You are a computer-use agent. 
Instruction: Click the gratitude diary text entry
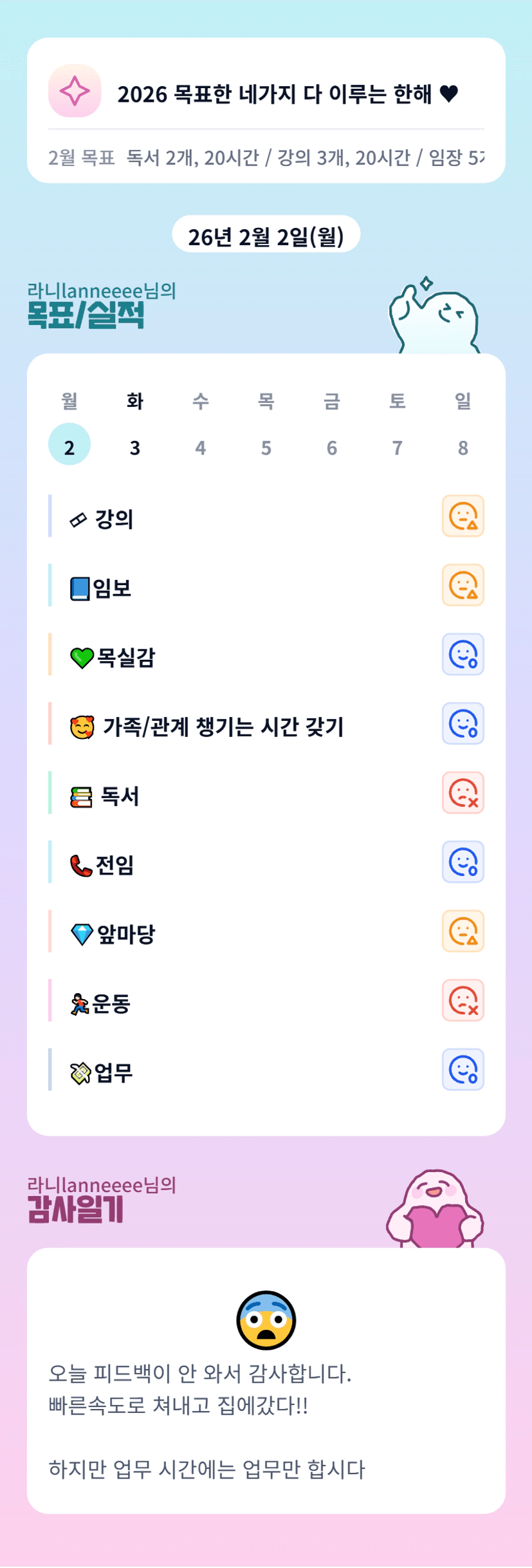tap(207, 1421)
